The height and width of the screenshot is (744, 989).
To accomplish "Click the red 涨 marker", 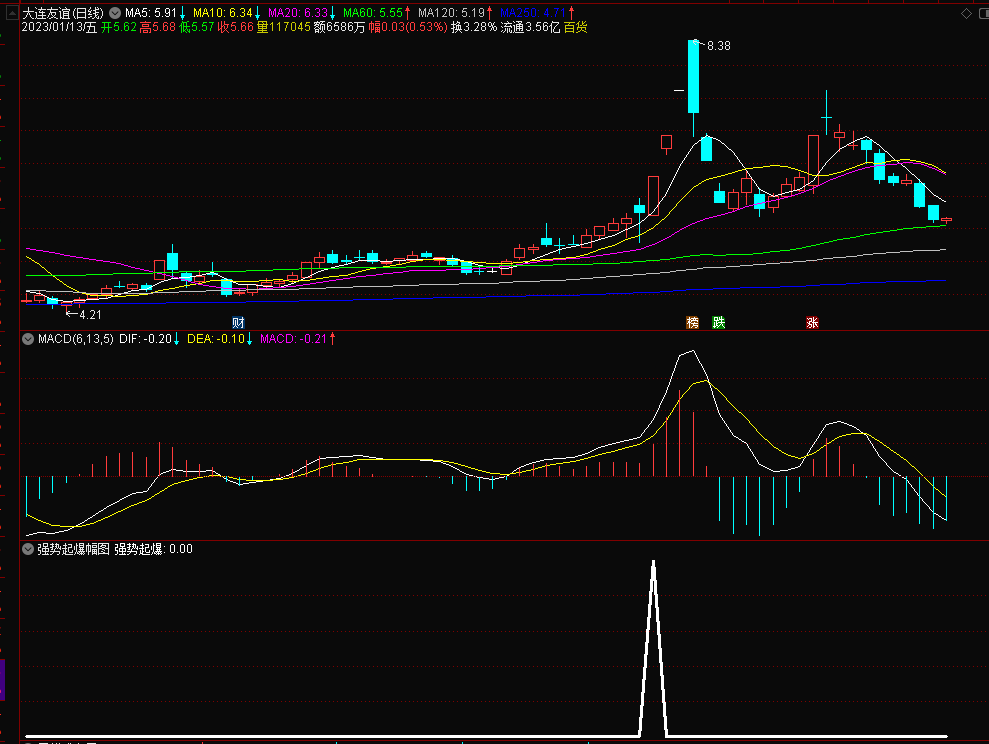I will point(812,323).
